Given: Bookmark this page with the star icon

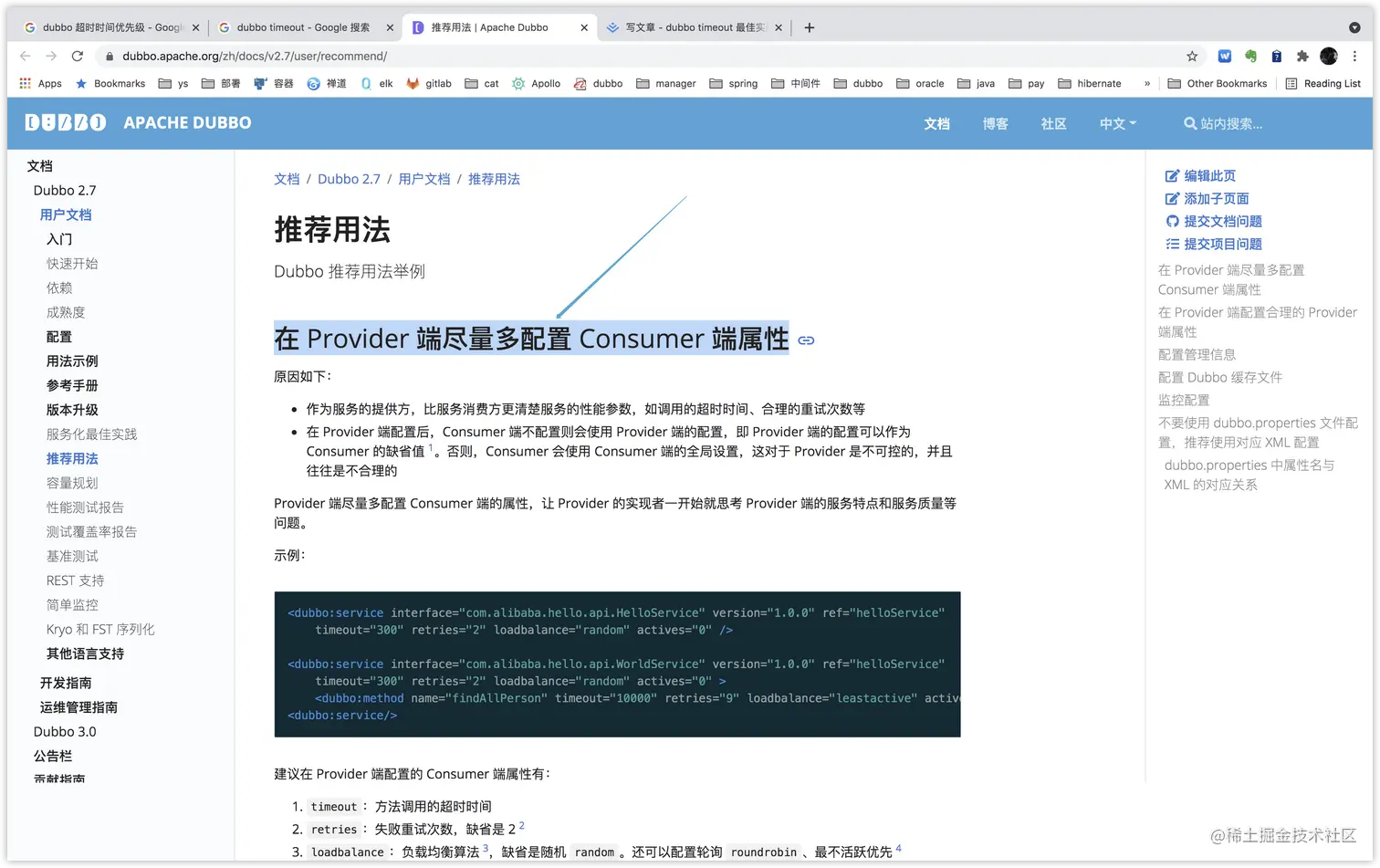Looking at the screenshot, I should coord(1192,56).
